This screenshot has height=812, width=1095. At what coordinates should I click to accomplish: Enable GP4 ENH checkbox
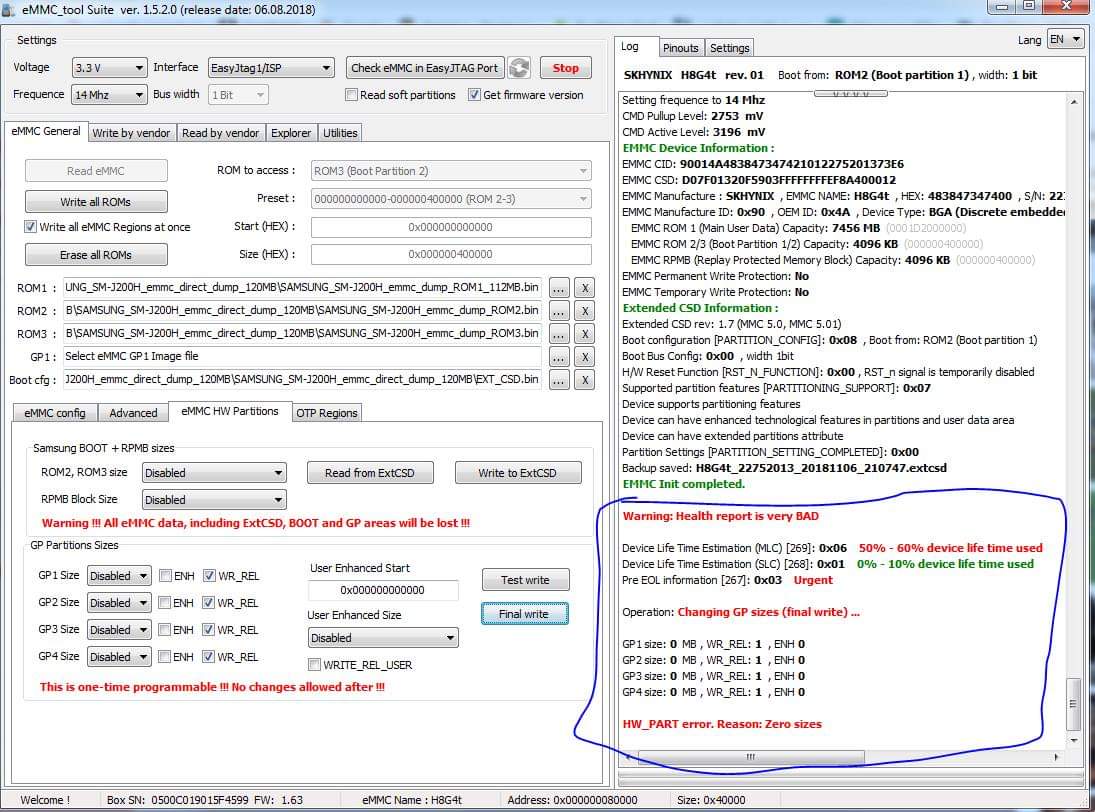(165, 657)
